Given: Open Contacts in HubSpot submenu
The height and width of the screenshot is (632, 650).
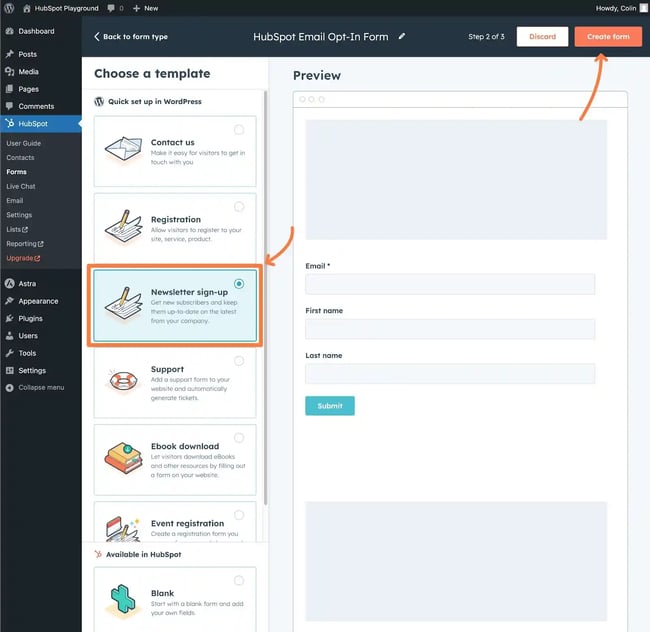Looking at the screenshot, I should click(x=20, y=157).
